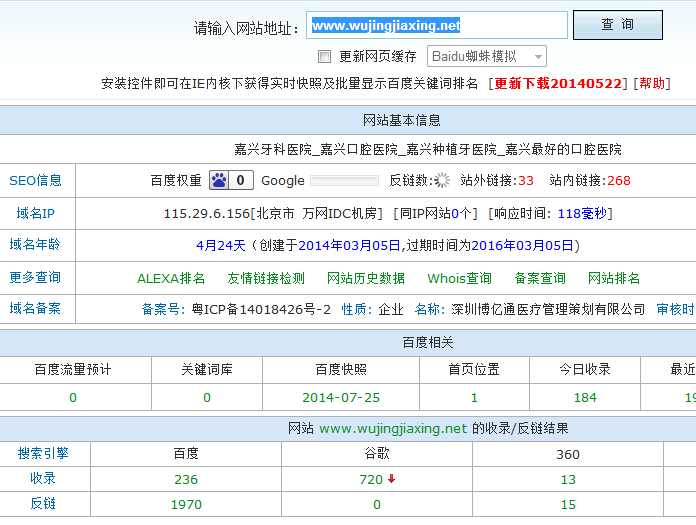696x525 pixels.
Task: Click the 域名备案 link
Action: click(35, 308)
